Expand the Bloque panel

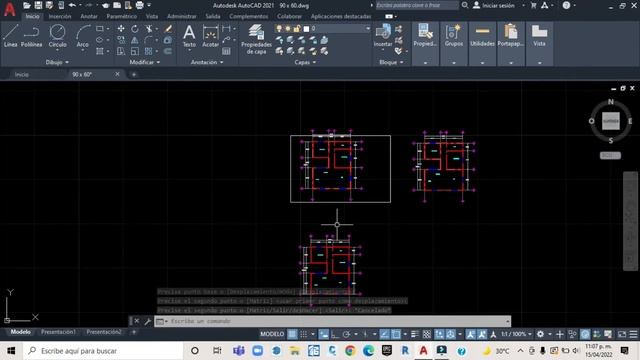(391, 62)
